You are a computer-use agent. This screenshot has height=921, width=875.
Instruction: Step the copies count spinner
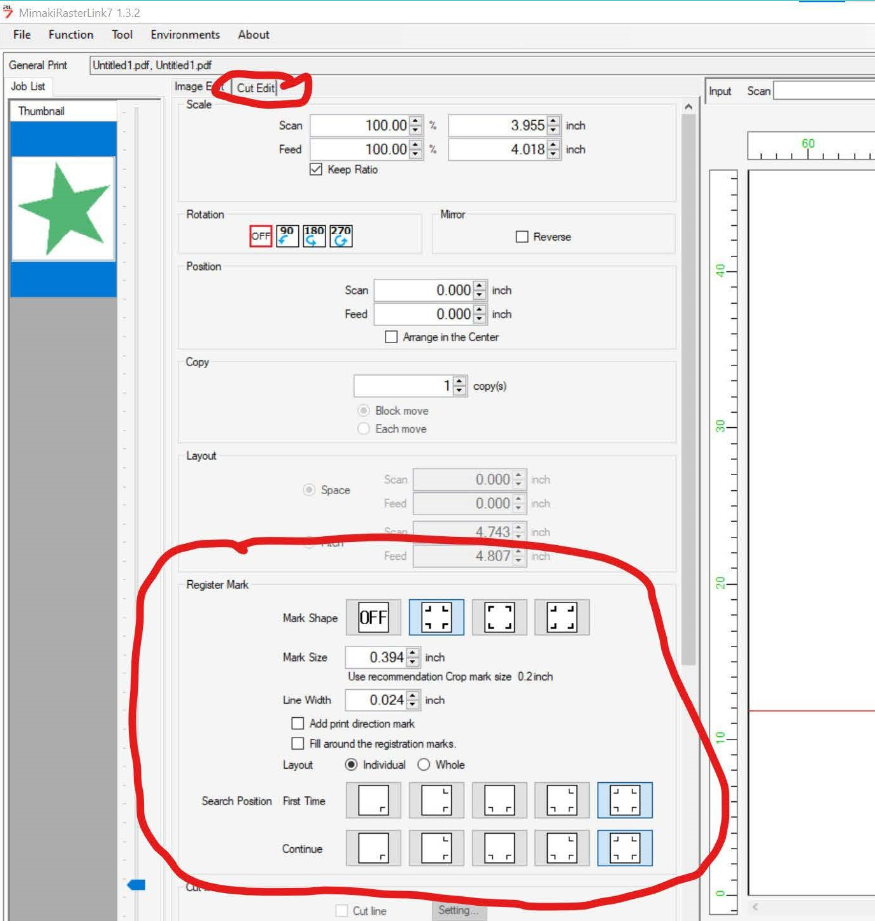point(460,386)
